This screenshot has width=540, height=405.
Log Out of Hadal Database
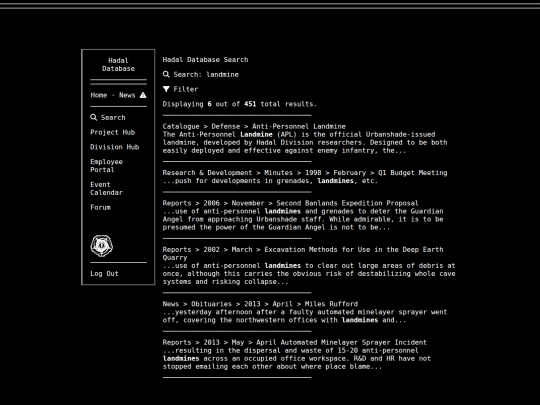pos(104,273)
